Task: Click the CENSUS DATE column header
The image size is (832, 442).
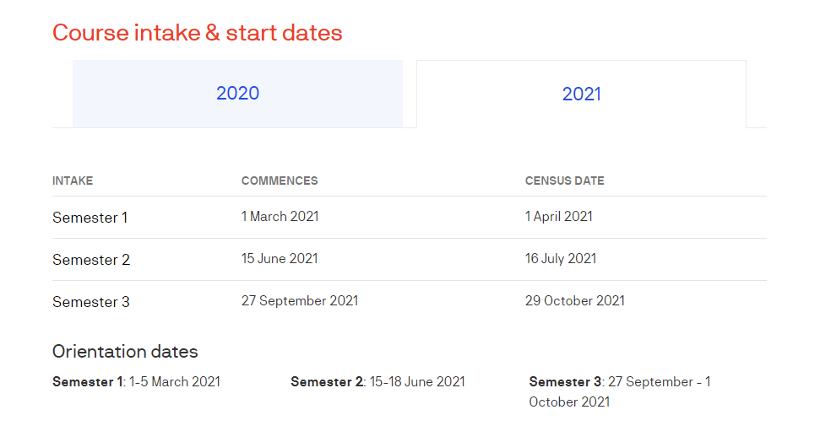Action: [564, 181]
